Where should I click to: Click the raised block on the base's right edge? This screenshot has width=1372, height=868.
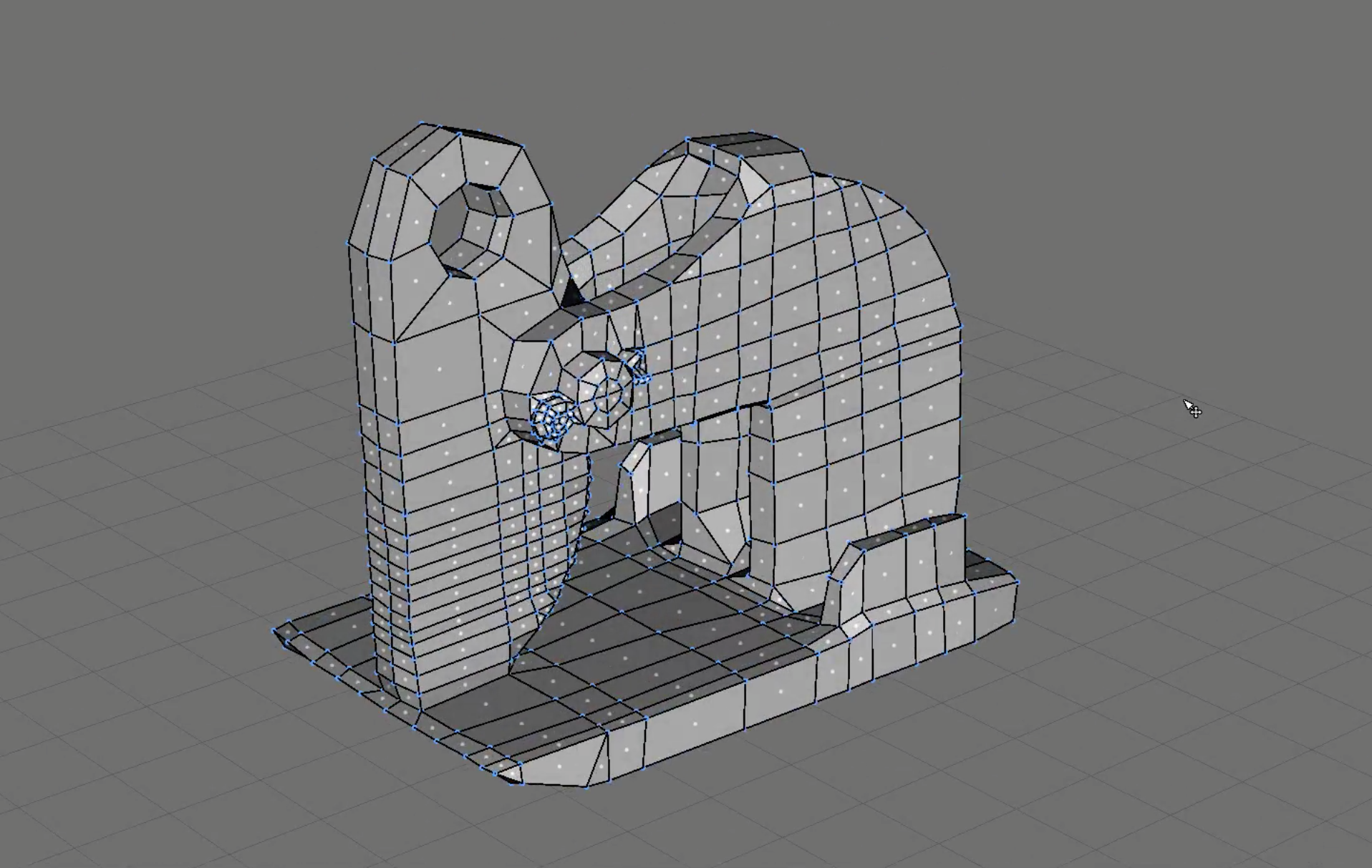point(895,569)
